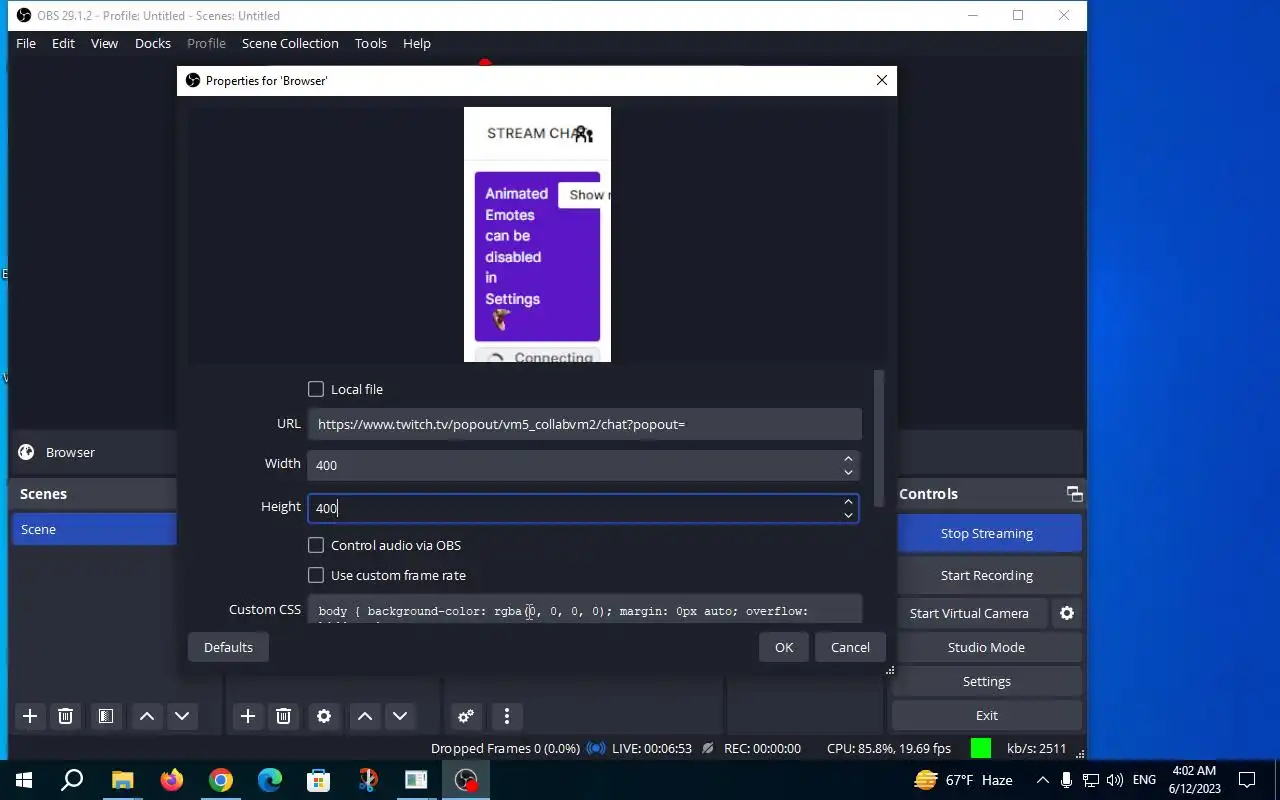Check Use custom frame rate option

316,575
